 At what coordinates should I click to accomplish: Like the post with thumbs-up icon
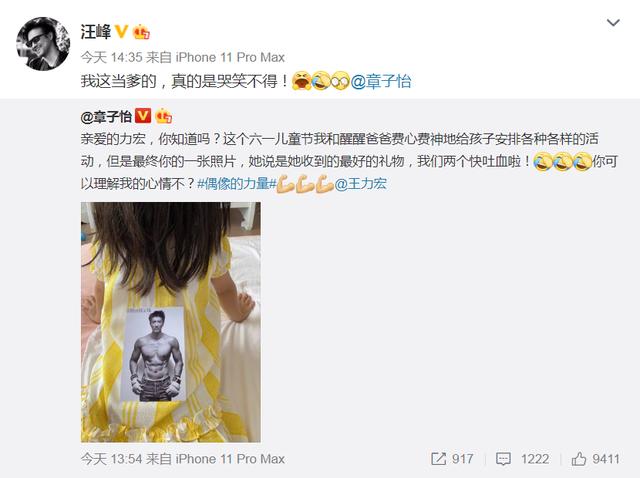click(578, 459)
